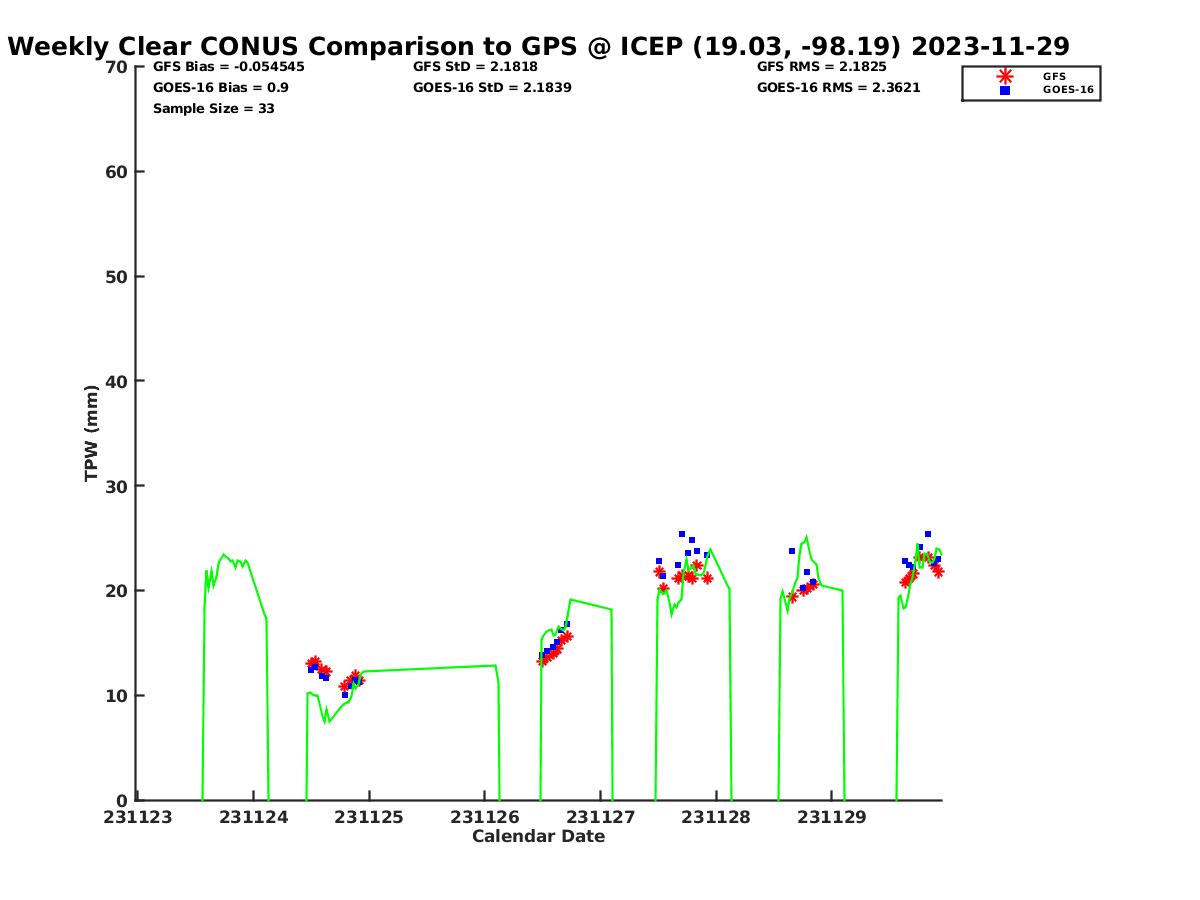The height and width of the screenshot is (900, 1200).
Task: Click the 231126 x-axis tick label
Action: [x=485, y=817]
